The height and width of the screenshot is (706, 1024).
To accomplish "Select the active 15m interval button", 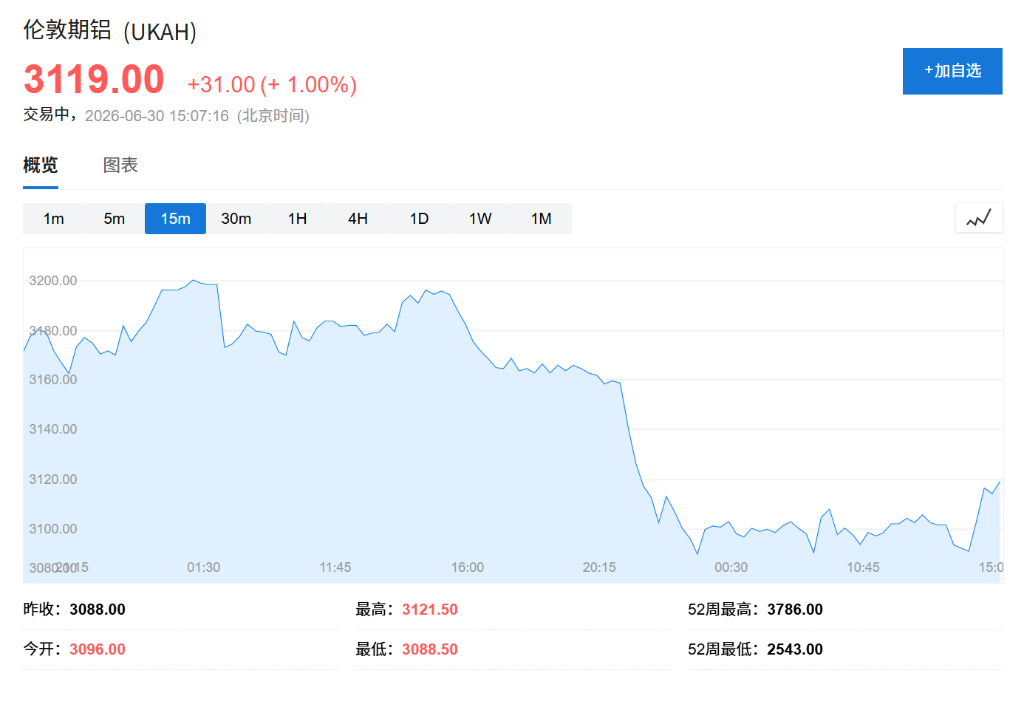I will click(175, 218).
